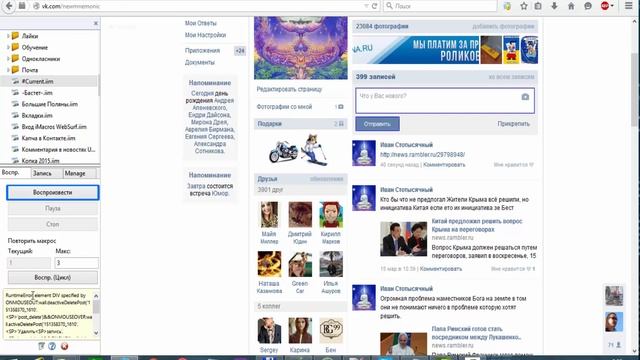This screenshot has width=640, height=360.
Task: Open the news.rambler.ru/29798948 link
Action: tap(422, 155)
